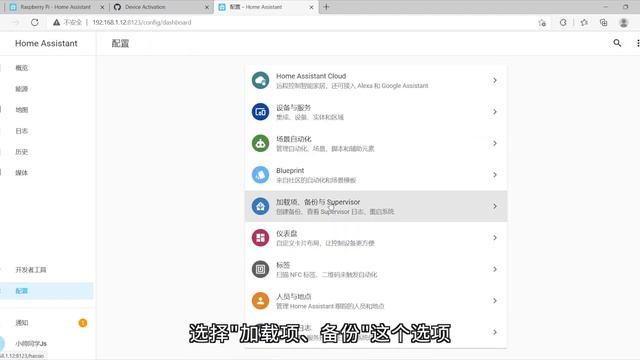
Task: Focus the address bar URL field
Action: tap(142, 22)
